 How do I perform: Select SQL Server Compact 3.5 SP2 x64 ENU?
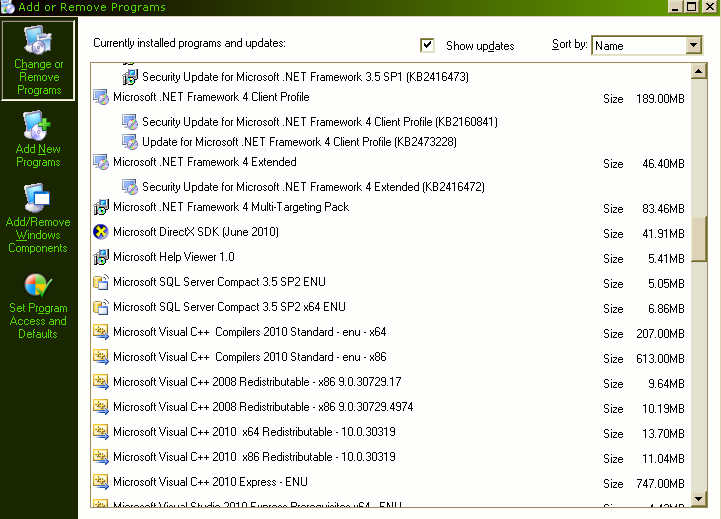point(229,307)
